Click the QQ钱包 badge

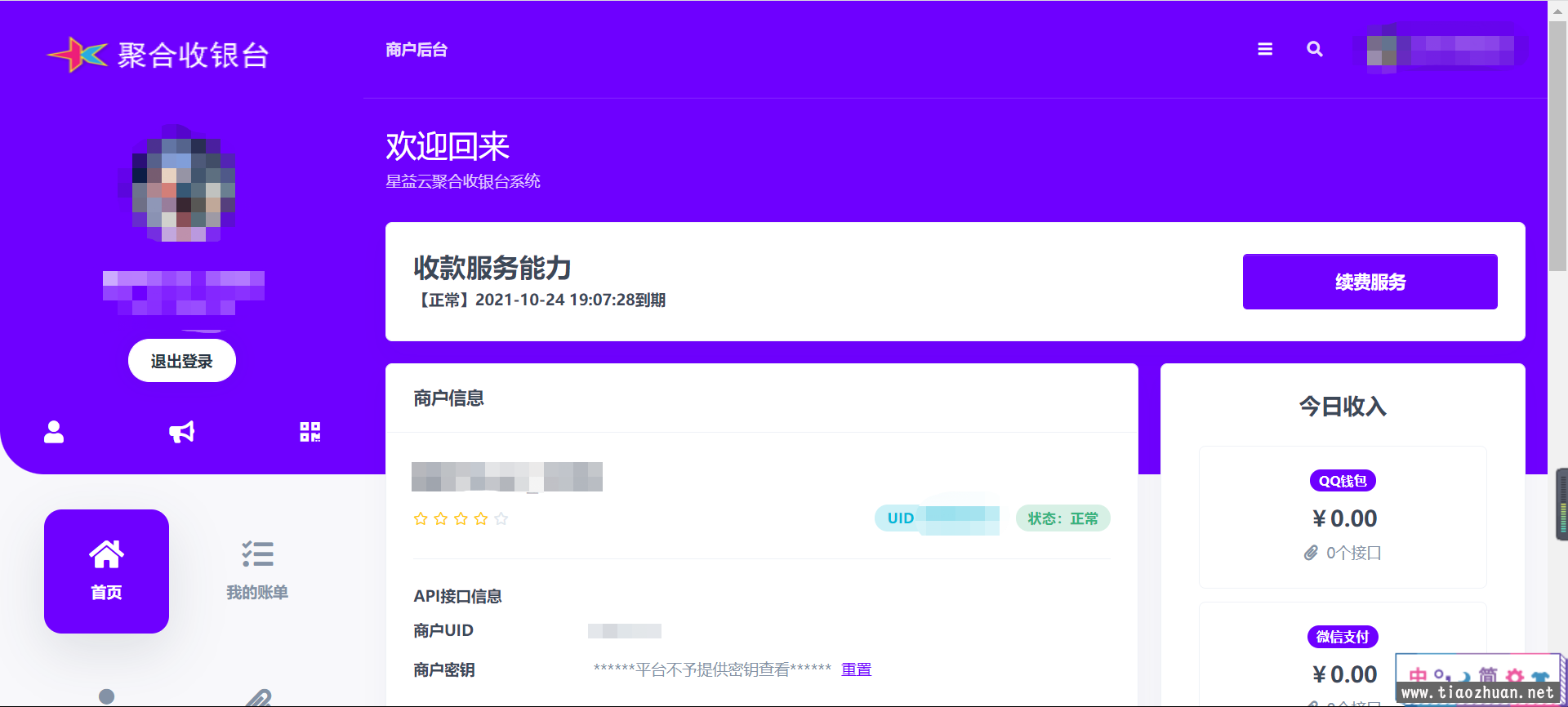[1342, 481]
